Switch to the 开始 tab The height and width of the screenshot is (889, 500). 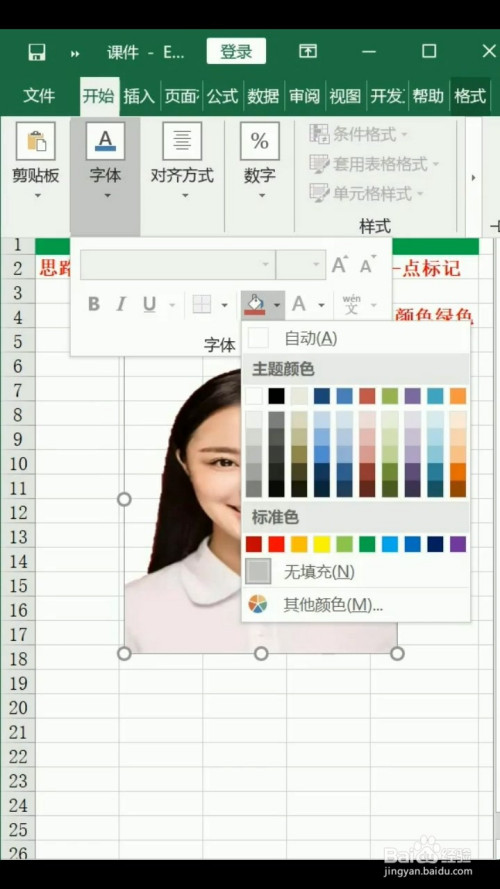99,96
